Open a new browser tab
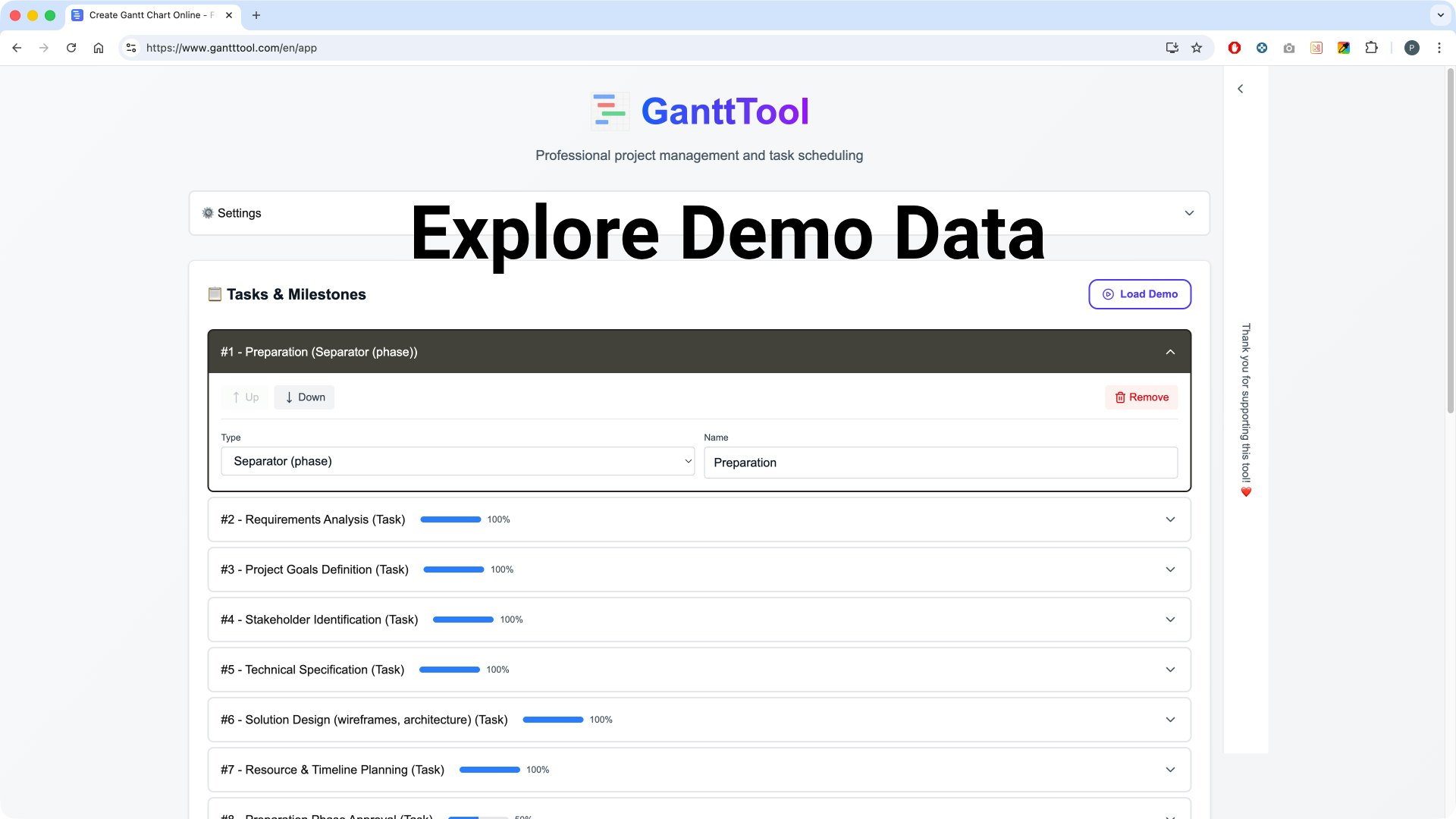This screenshot has width=1456, height=819. click(x=256, y=14)
